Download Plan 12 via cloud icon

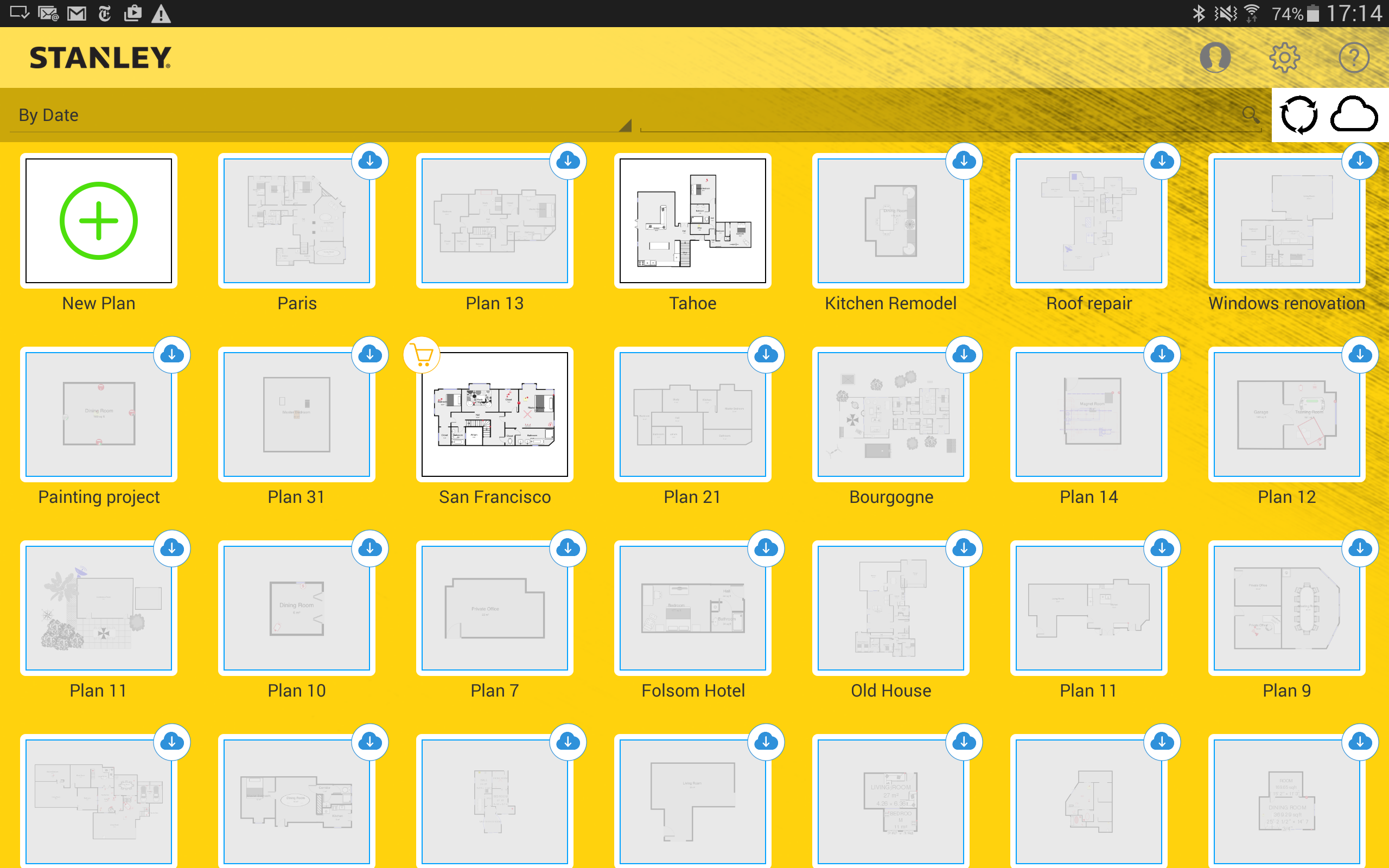[x=1360, y=354]
